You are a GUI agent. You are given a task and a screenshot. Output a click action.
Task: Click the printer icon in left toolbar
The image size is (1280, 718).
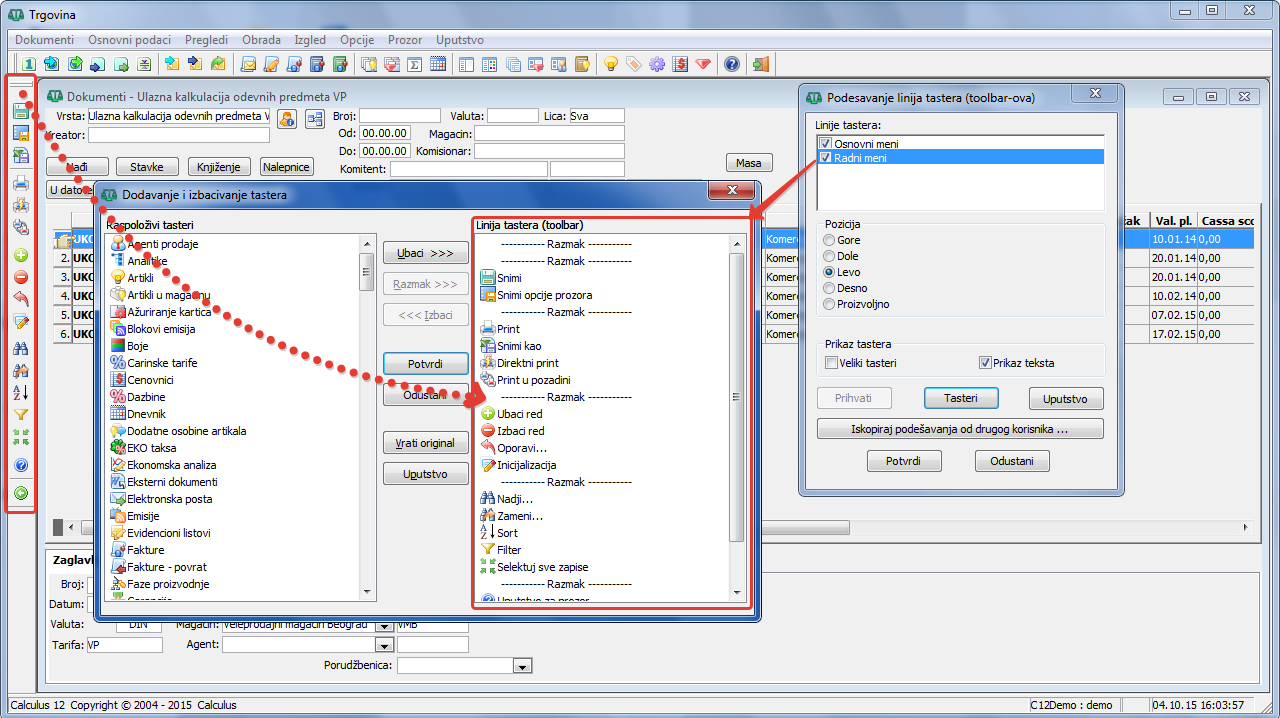point(21,183)
